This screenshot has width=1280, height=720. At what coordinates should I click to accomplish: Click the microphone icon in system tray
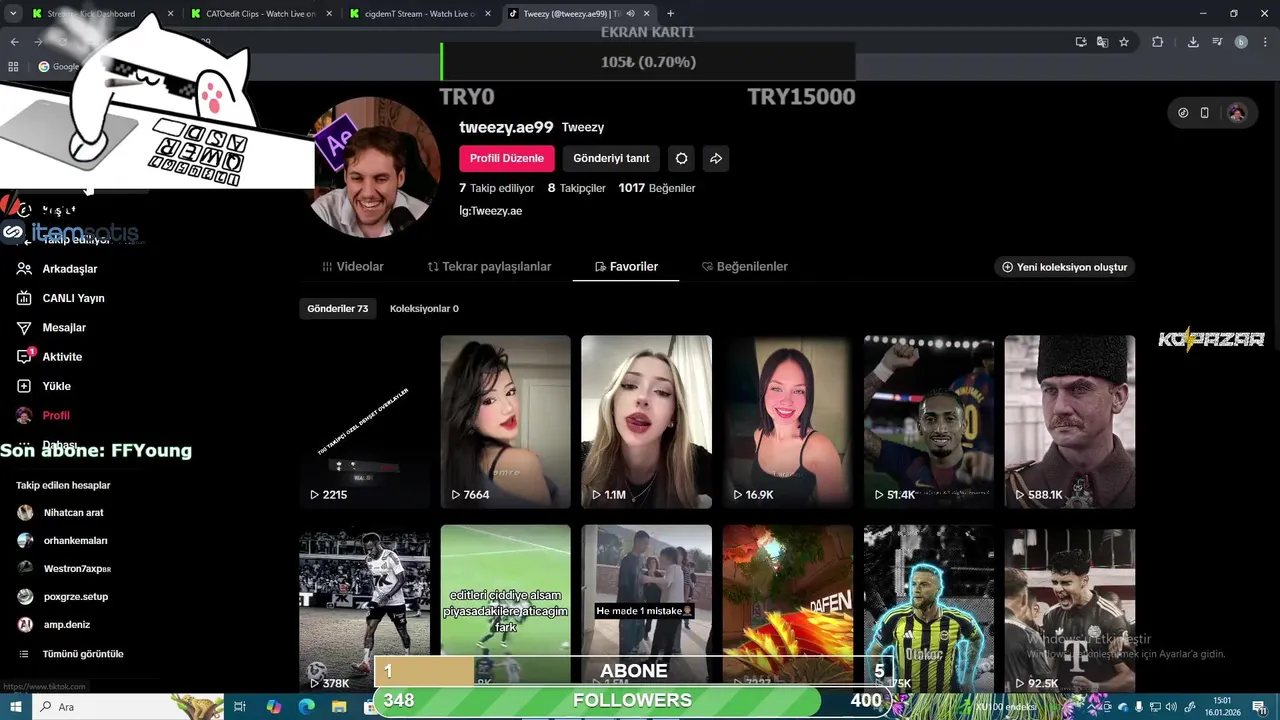1138,707
